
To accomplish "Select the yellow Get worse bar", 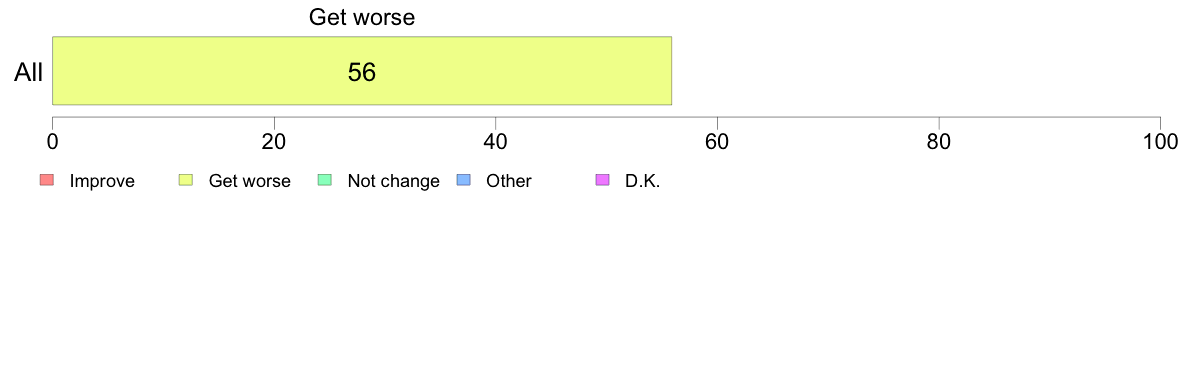I will pyautogui.click(x=362, y=70).
